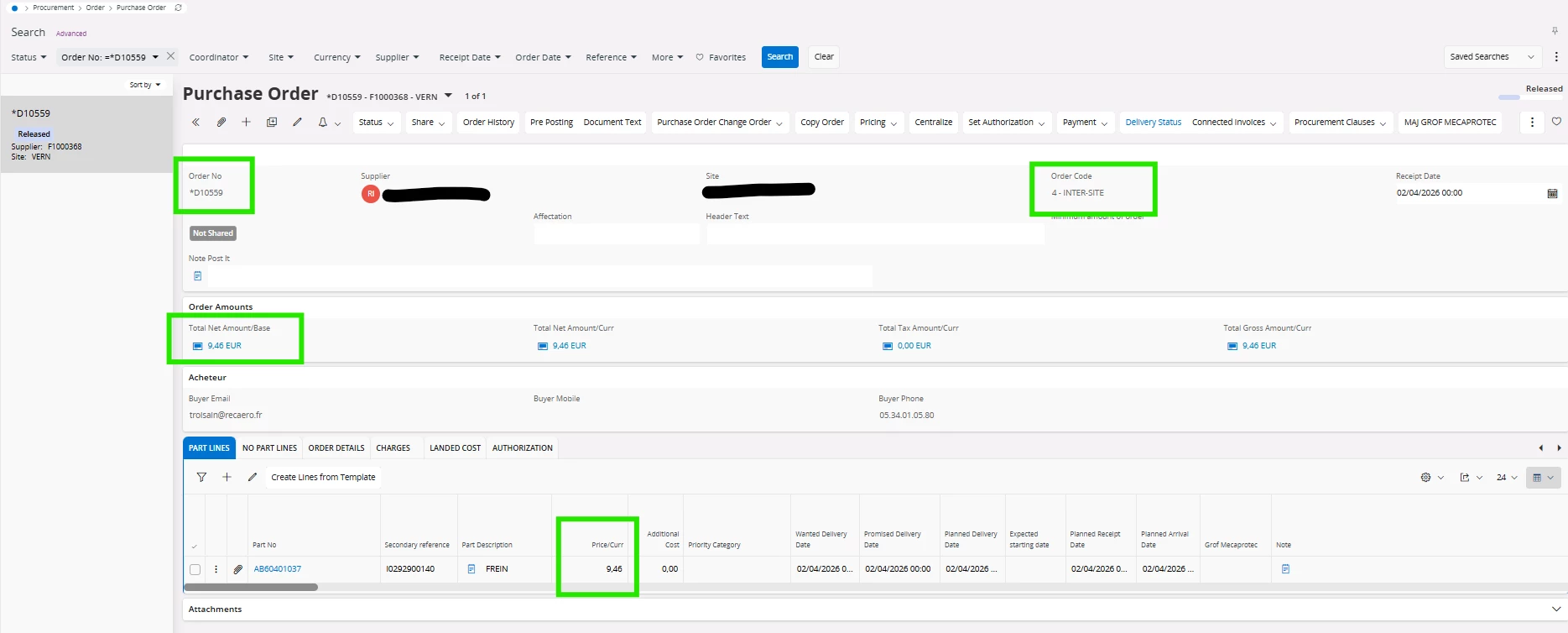
Task: Open the More filters dropdown
Action: click(667, 57)
